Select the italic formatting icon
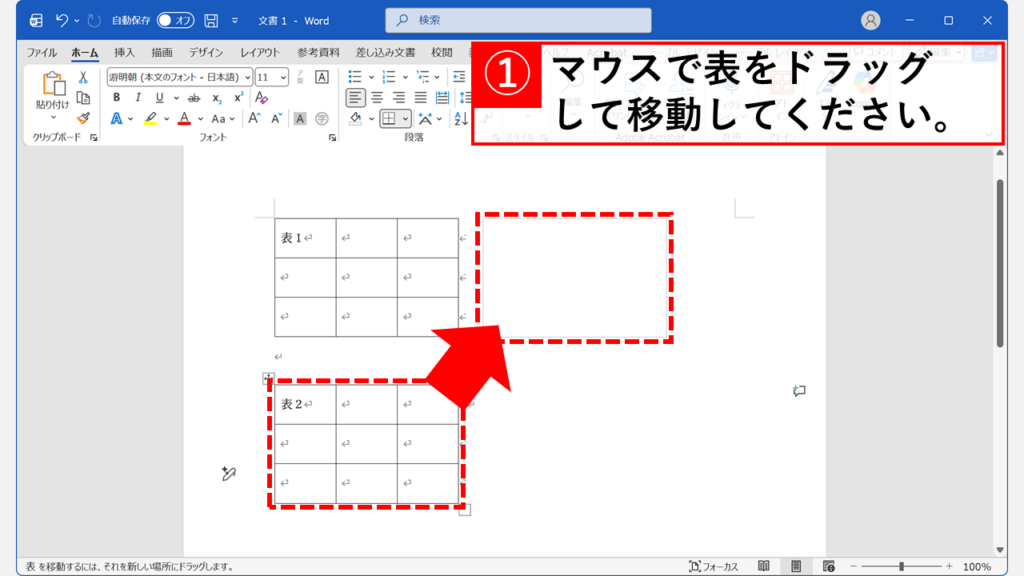 click(139, 96)
